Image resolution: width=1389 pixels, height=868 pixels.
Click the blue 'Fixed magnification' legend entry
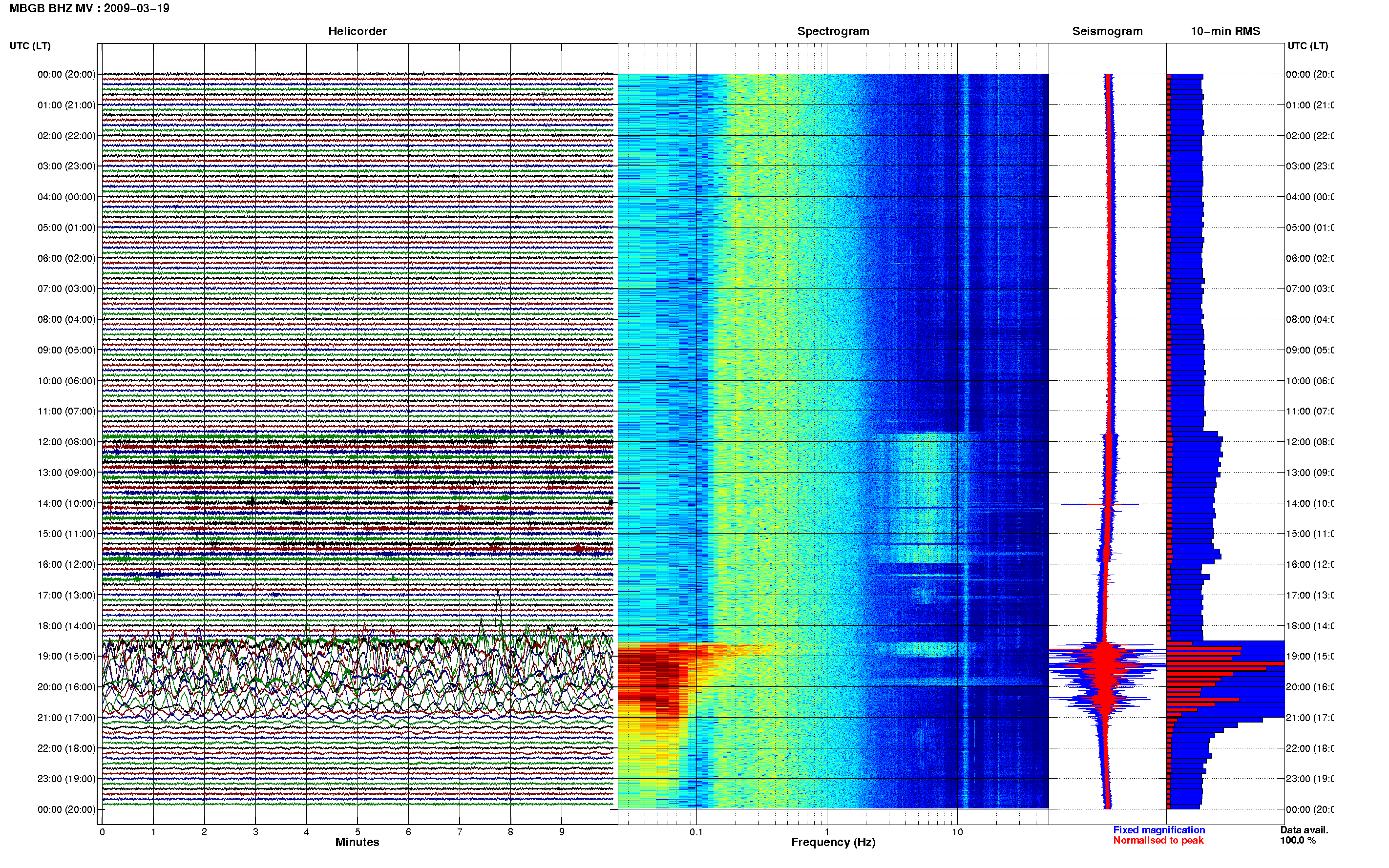[x=1159, y=830]
